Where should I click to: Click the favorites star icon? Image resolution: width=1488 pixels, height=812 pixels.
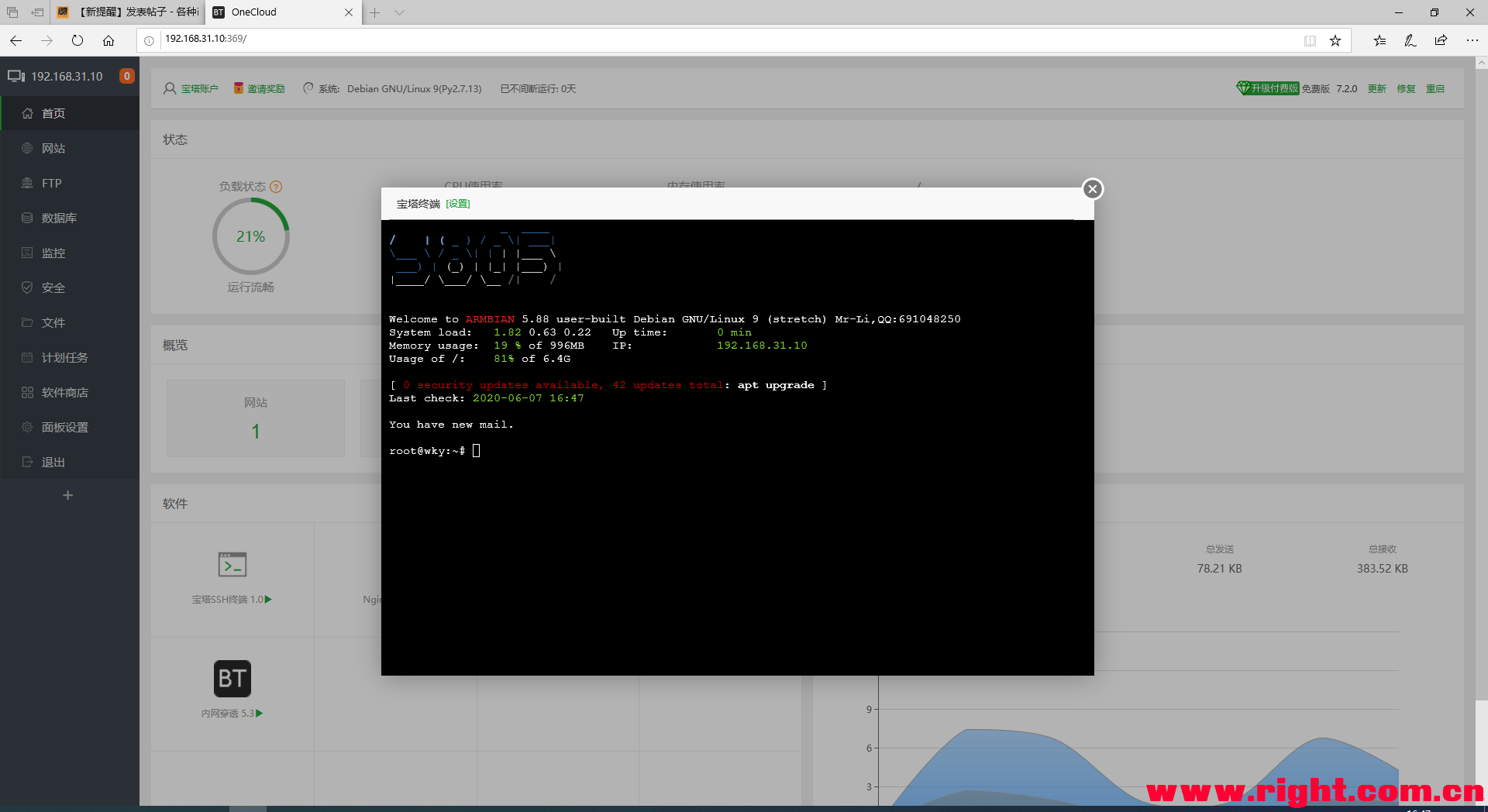pyautogui.click(x=1335, y=40)
